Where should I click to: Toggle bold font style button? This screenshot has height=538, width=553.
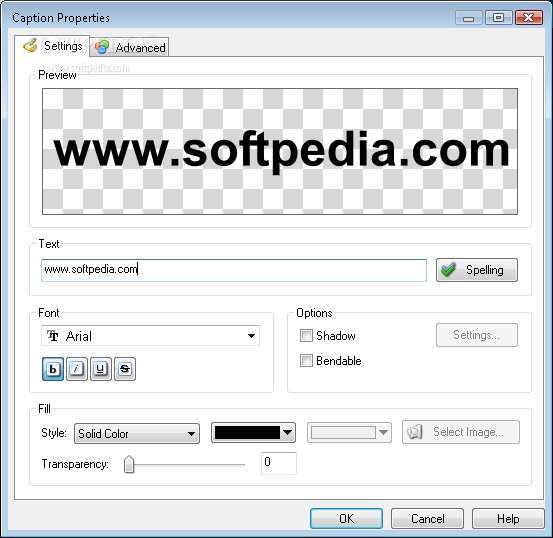pyautogui.click(x=53, y=369)
